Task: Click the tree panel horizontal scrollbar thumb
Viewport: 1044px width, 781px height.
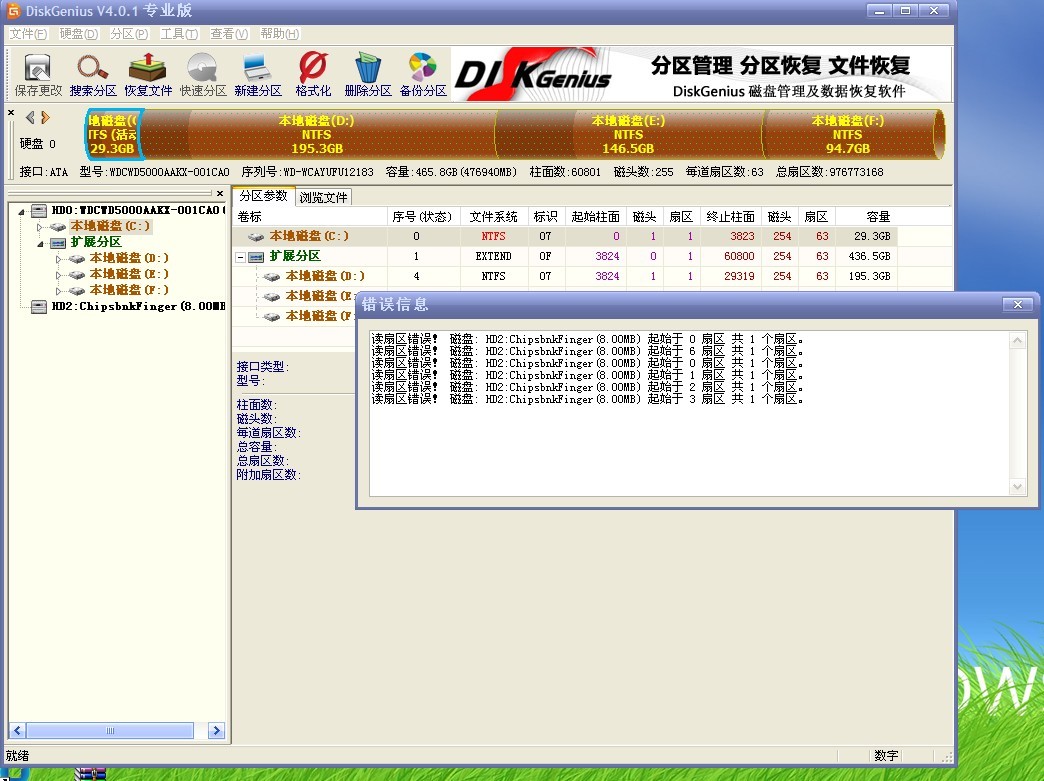Action: click(x=110, y=730)
